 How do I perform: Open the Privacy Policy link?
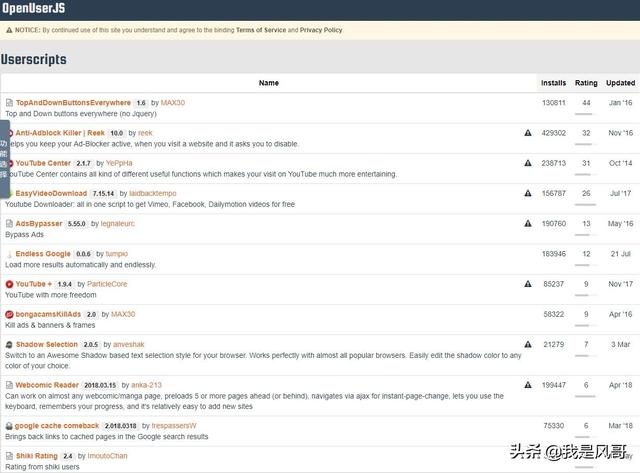coord(321,30)
